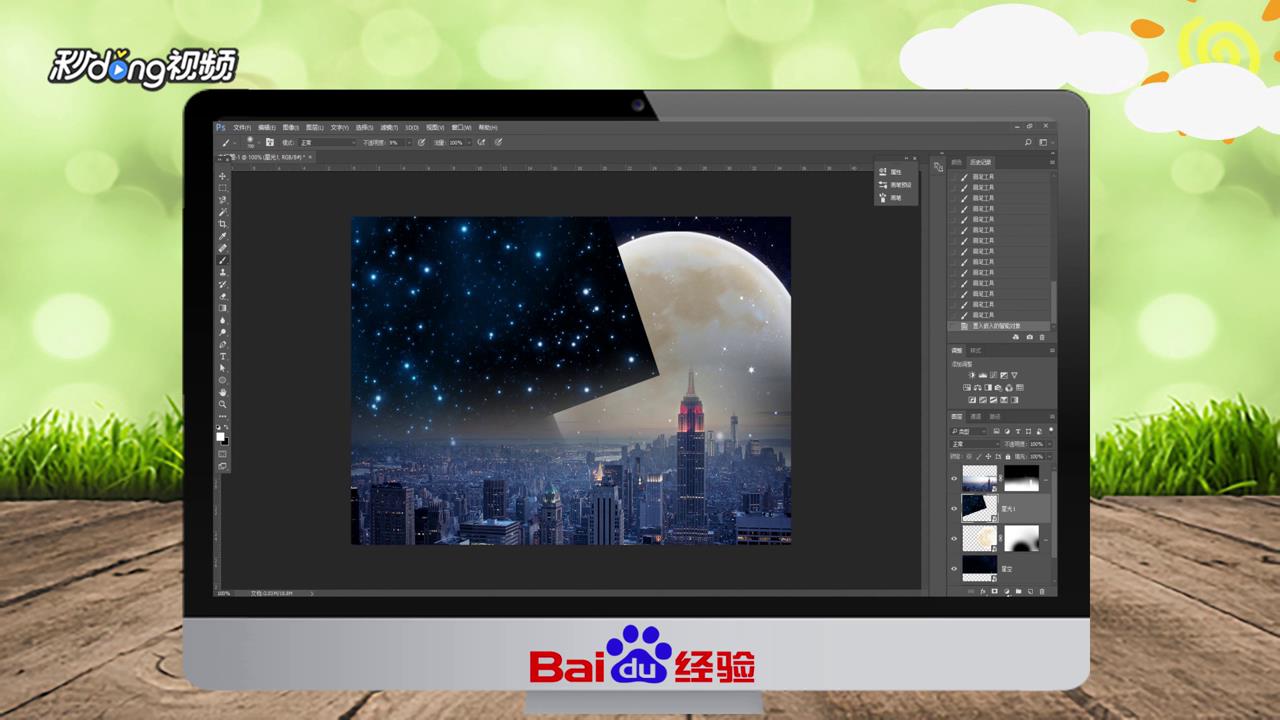Switch to the 通道 tab
The width and height of the screenshot is (1280, 720).
[974, 416]
